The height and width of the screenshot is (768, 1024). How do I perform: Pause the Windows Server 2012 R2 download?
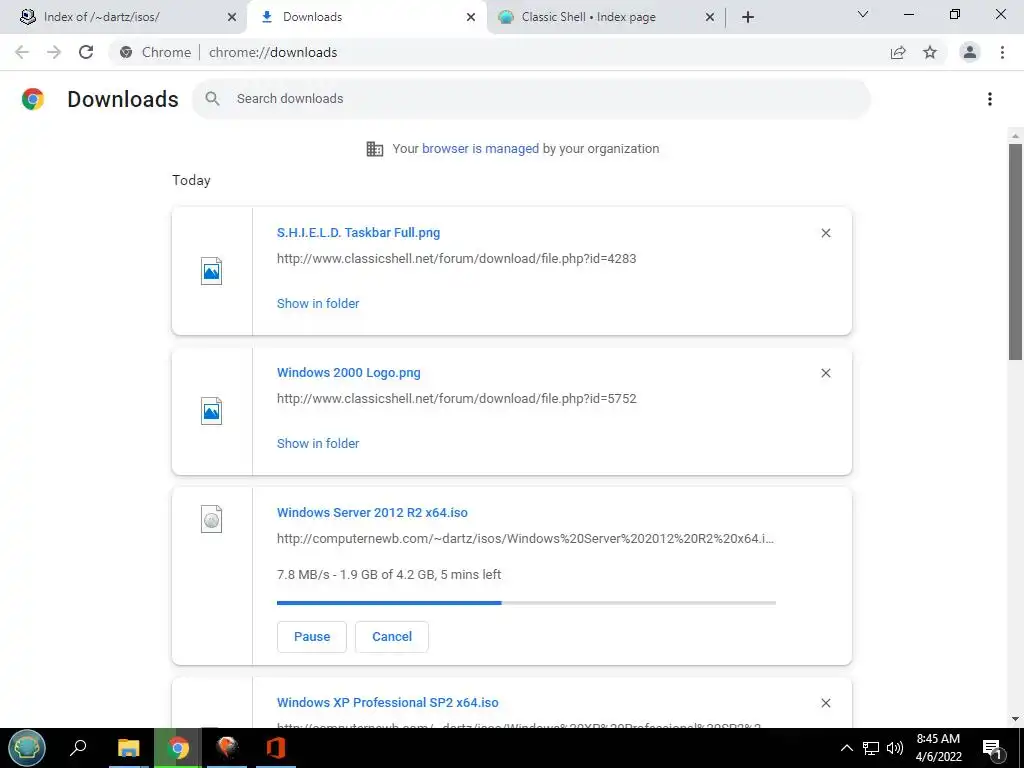pos(312,637)
